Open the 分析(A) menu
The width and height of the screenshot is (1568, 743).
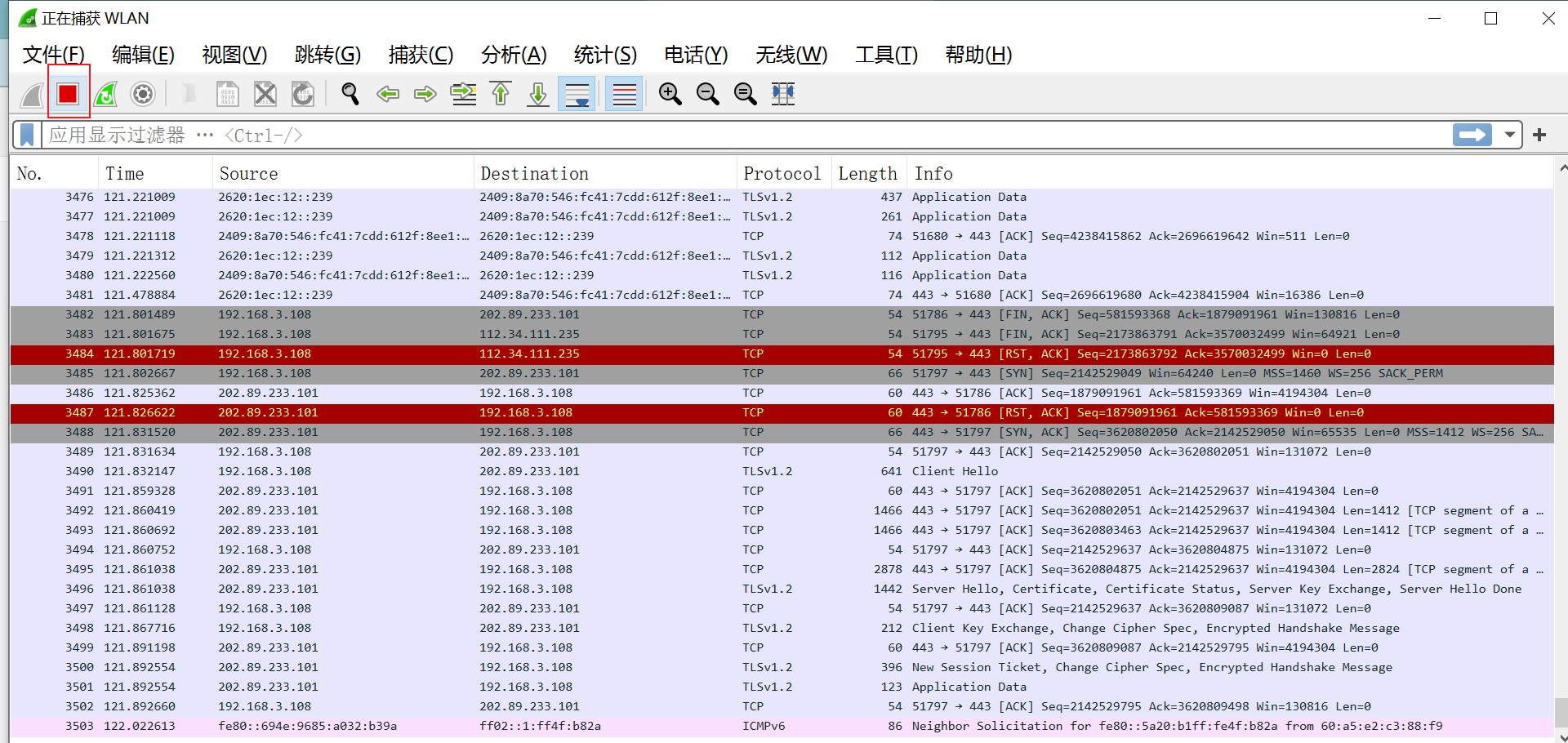[514, 55]
